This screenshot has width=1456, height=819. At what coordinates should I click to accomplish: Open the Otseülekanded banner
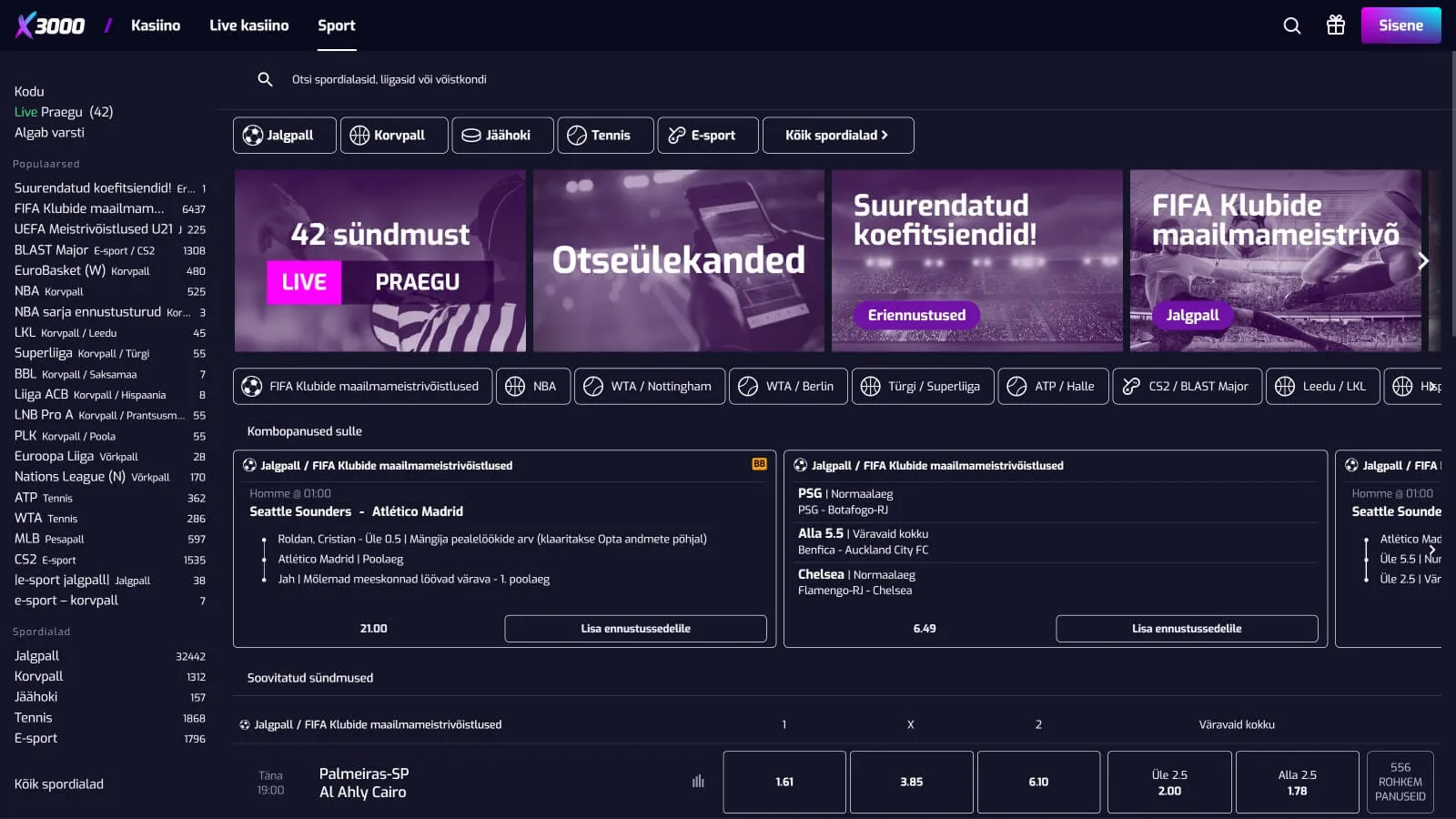coord(679,260)
